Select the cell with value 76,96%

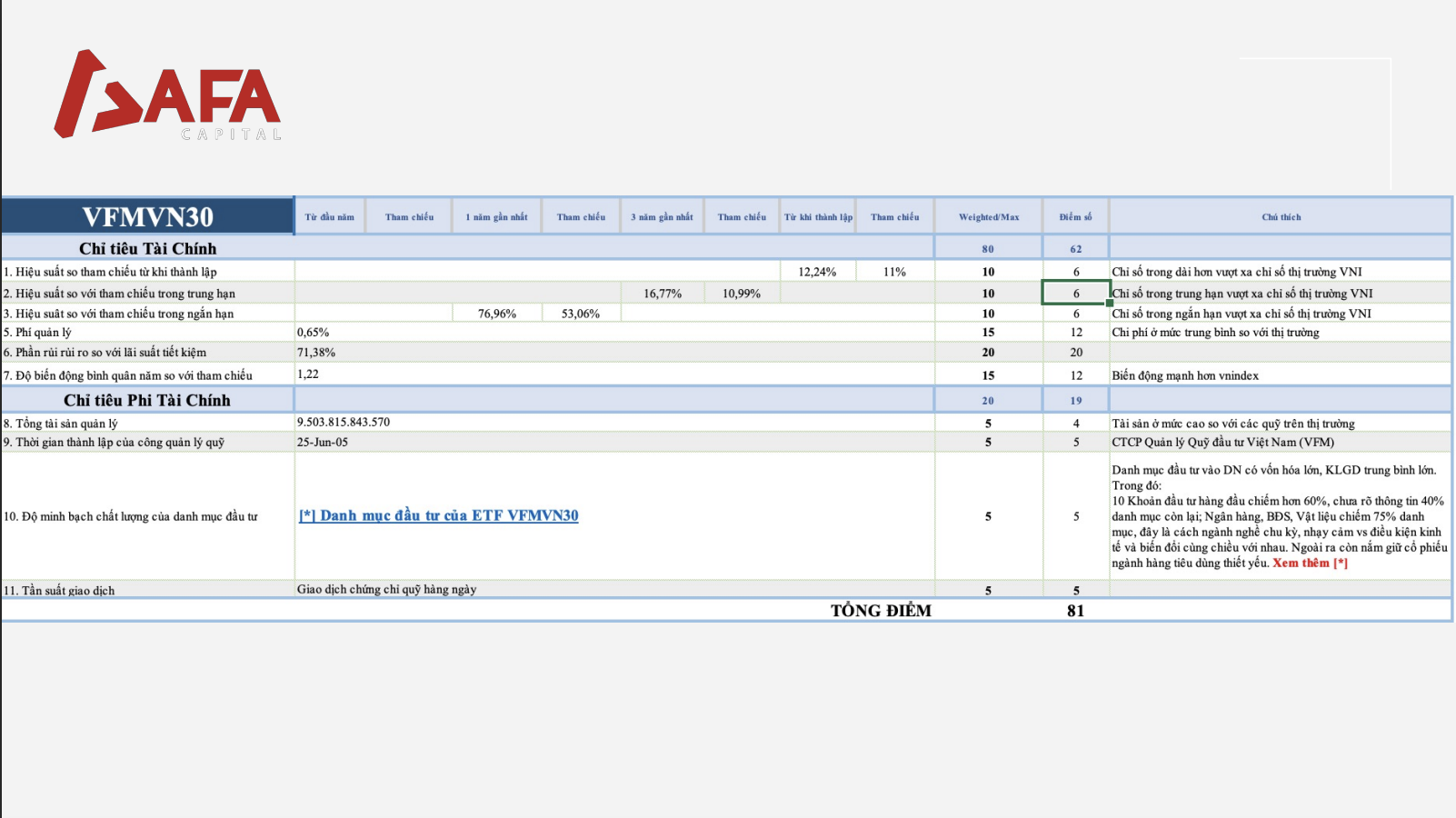click(x=497, y=314)
